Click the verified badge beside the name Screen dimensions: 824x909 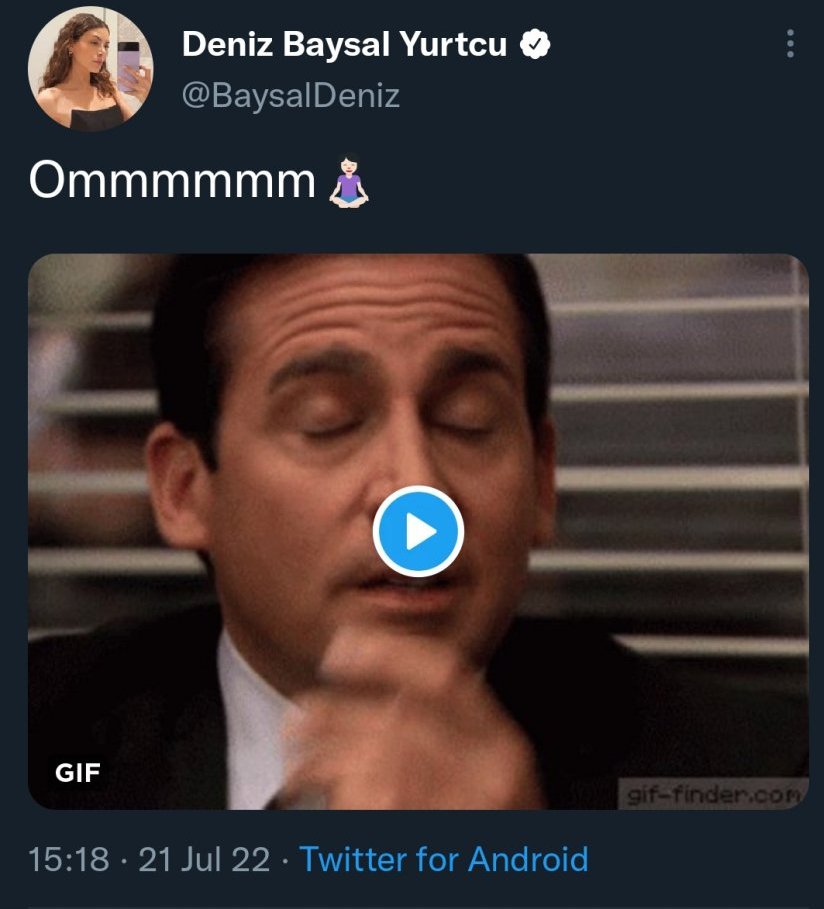coord(537,45)
